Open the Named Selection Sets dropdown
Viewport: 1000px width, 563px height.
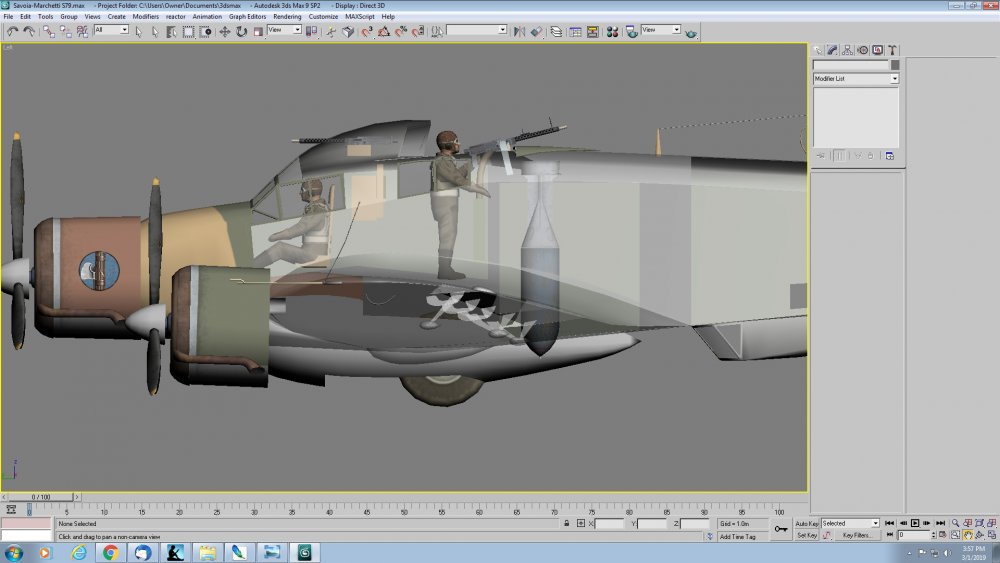tap(476, 30)
